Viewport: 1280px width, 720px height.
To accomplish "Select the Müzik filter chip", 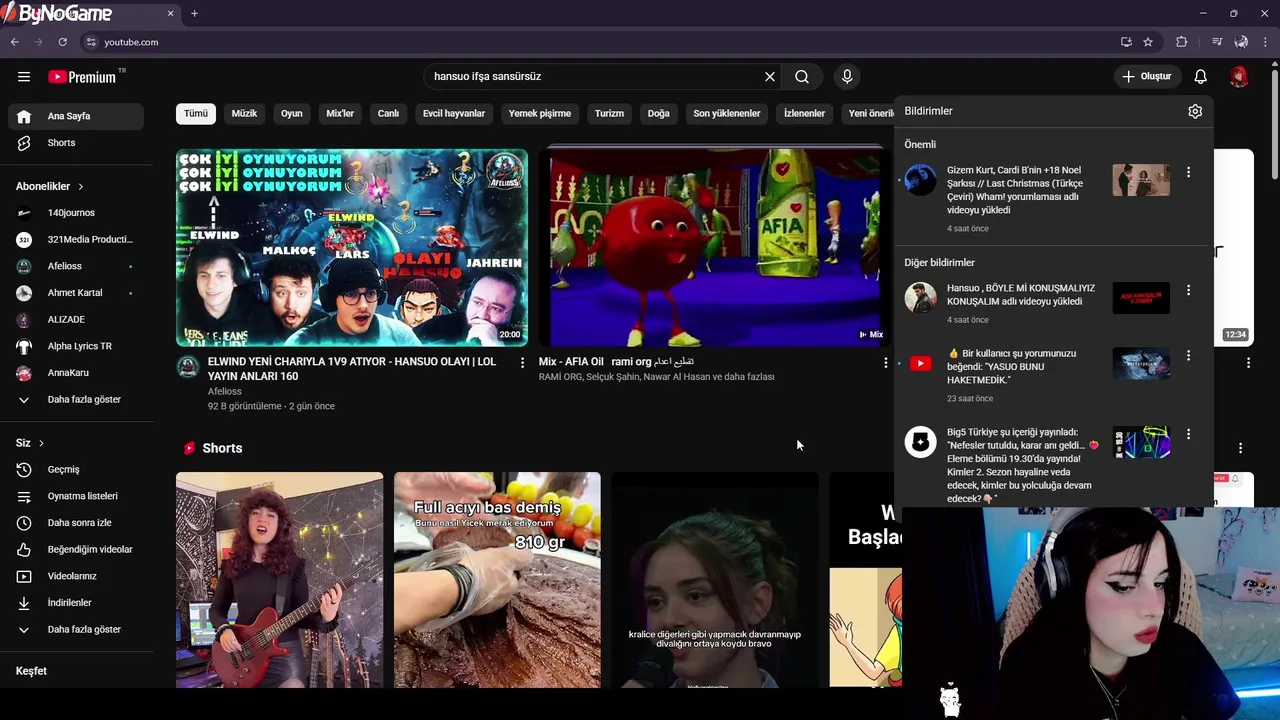I will (245, 114).
